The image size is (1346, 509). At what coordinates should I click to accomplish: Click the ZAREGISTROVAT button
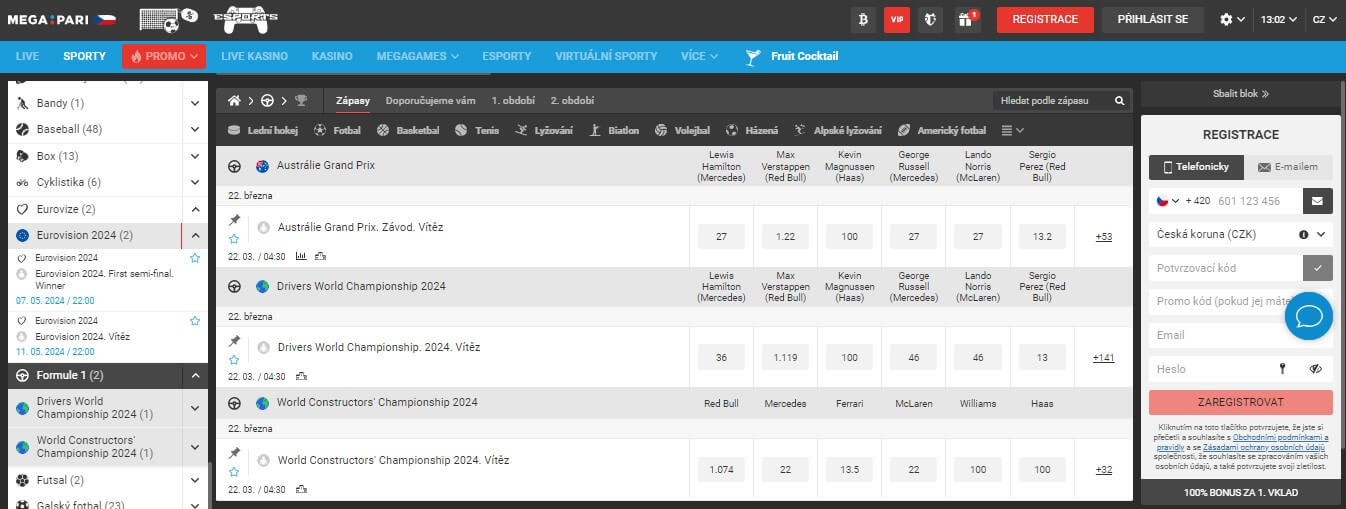(1241, 403)
